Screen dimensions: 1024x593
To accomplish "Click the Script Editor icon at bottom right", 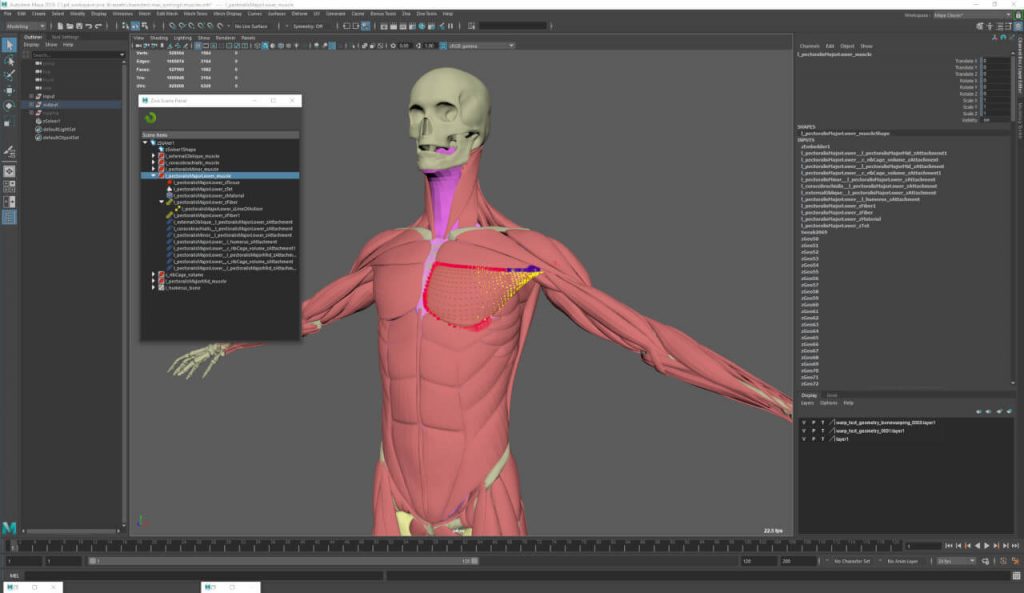I will pos(1015,575).
